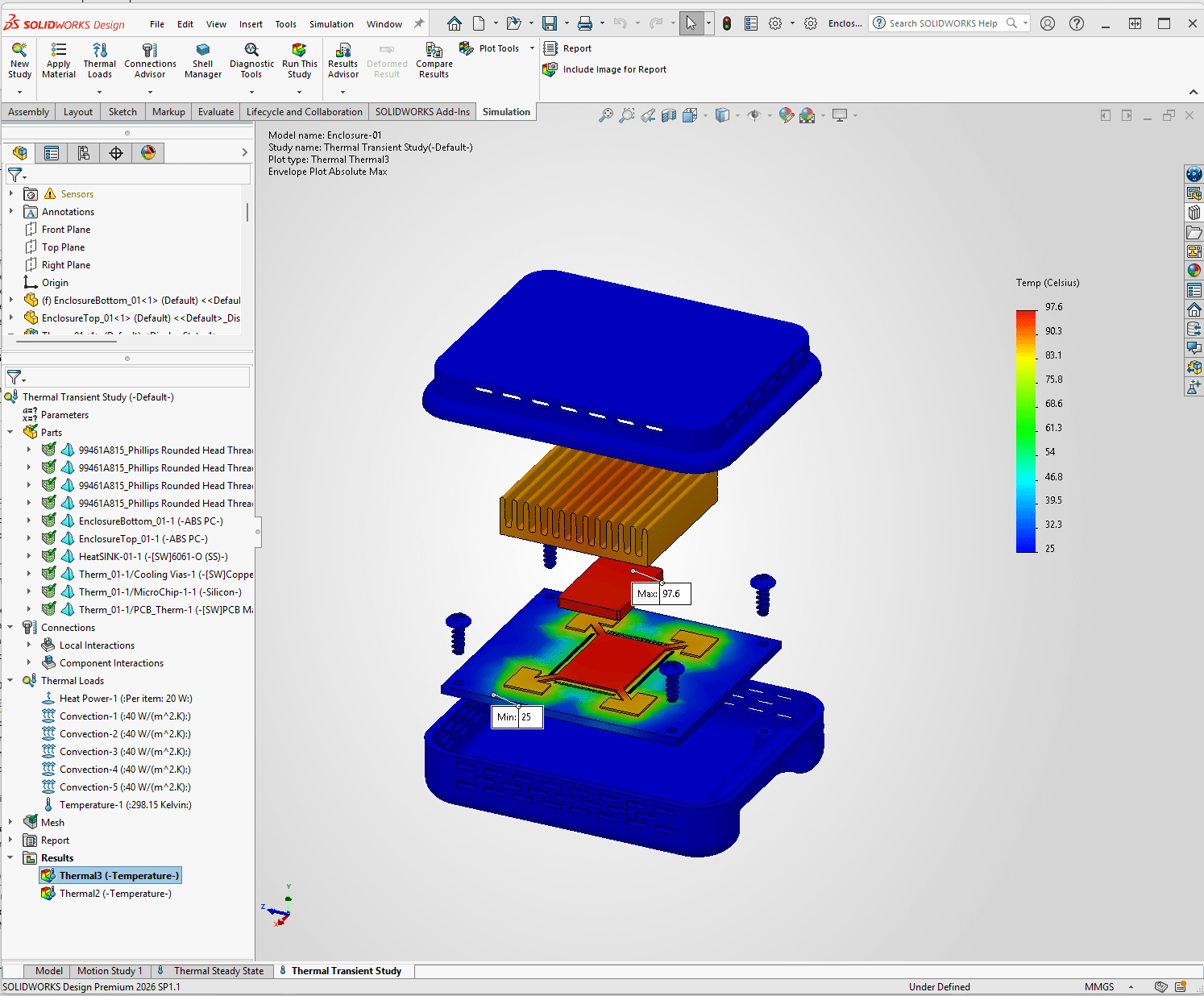Open DisplayManager tab icon
Viewport: 1204px width, 996px height.
click(148, 153)
